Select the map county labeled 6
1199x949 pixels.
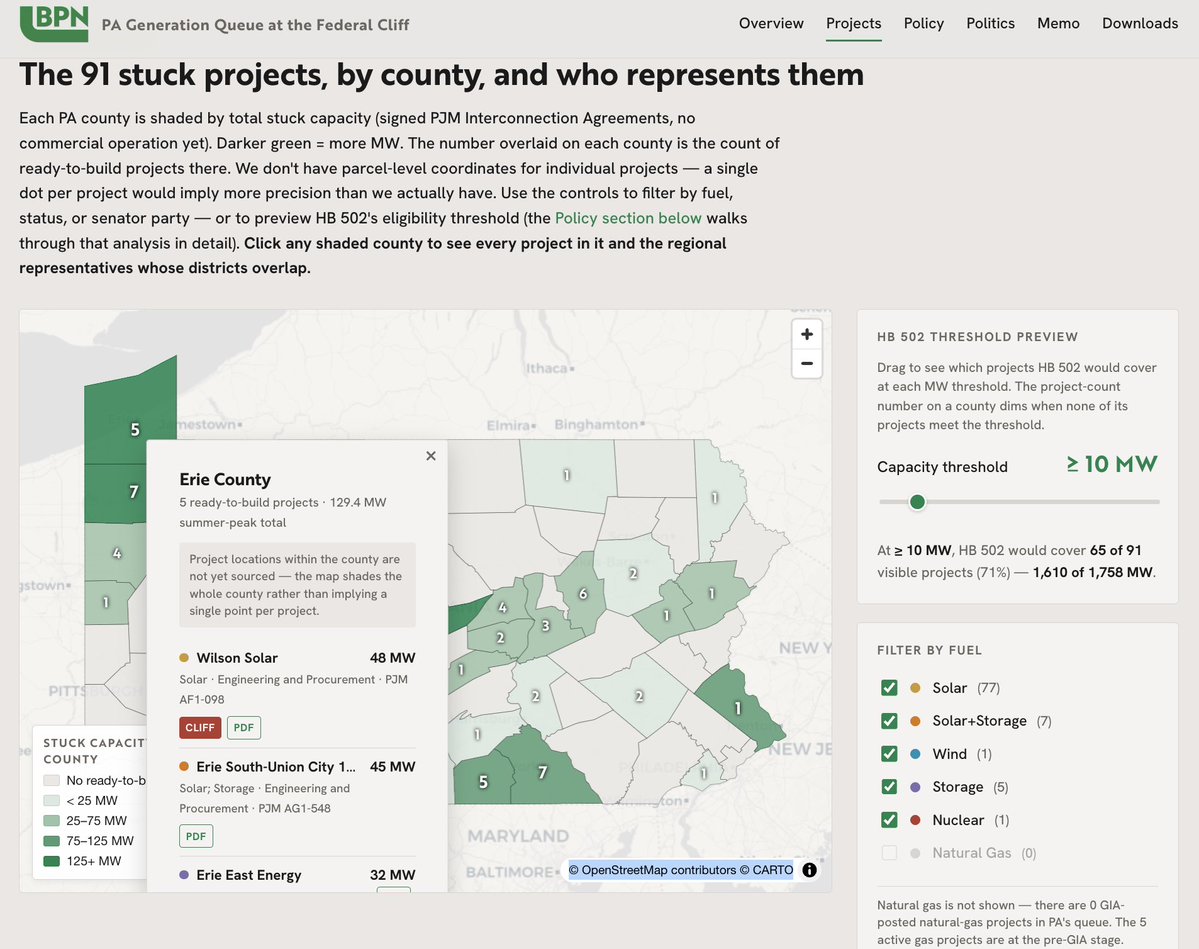click(583, 593)
